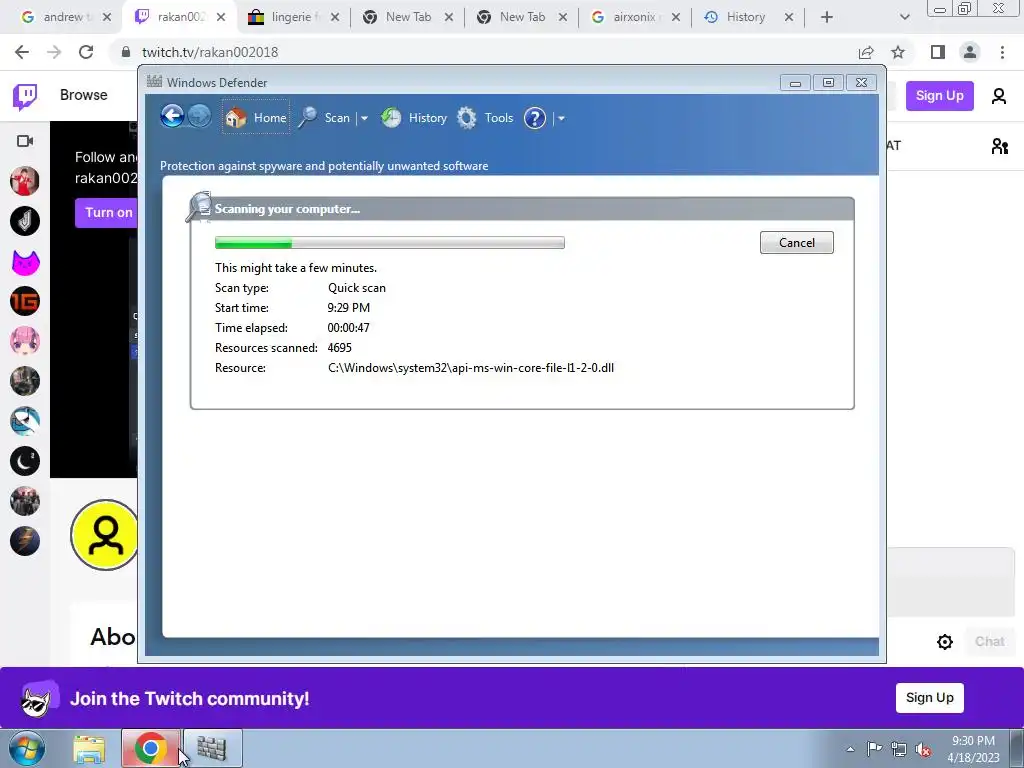The width and height of the screenshot is (1024, 768).
Task: Click muted volume tray icon
Action: [x=923, y=749]
